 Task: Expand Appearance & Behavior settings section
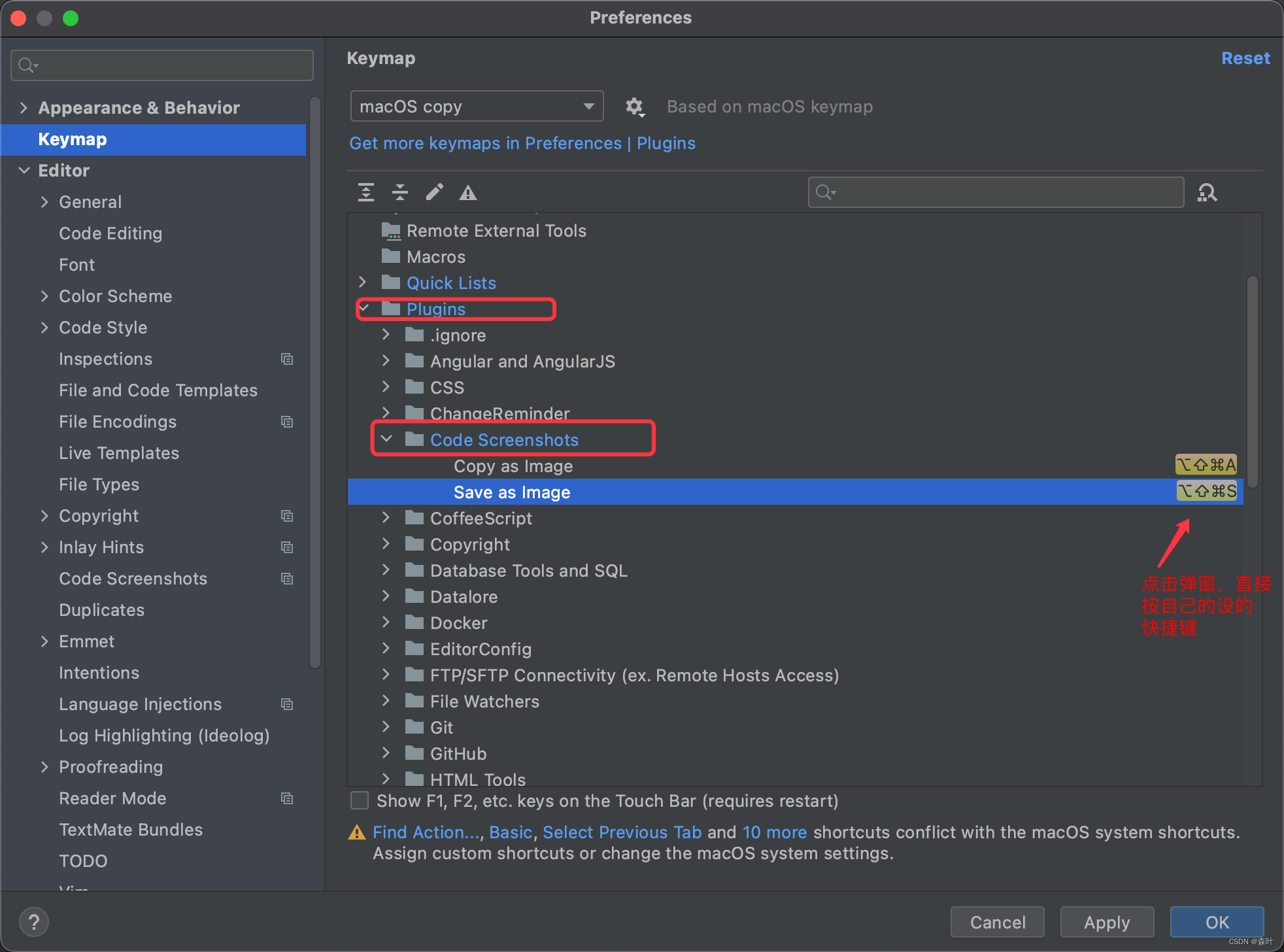[x=24, y=108]
